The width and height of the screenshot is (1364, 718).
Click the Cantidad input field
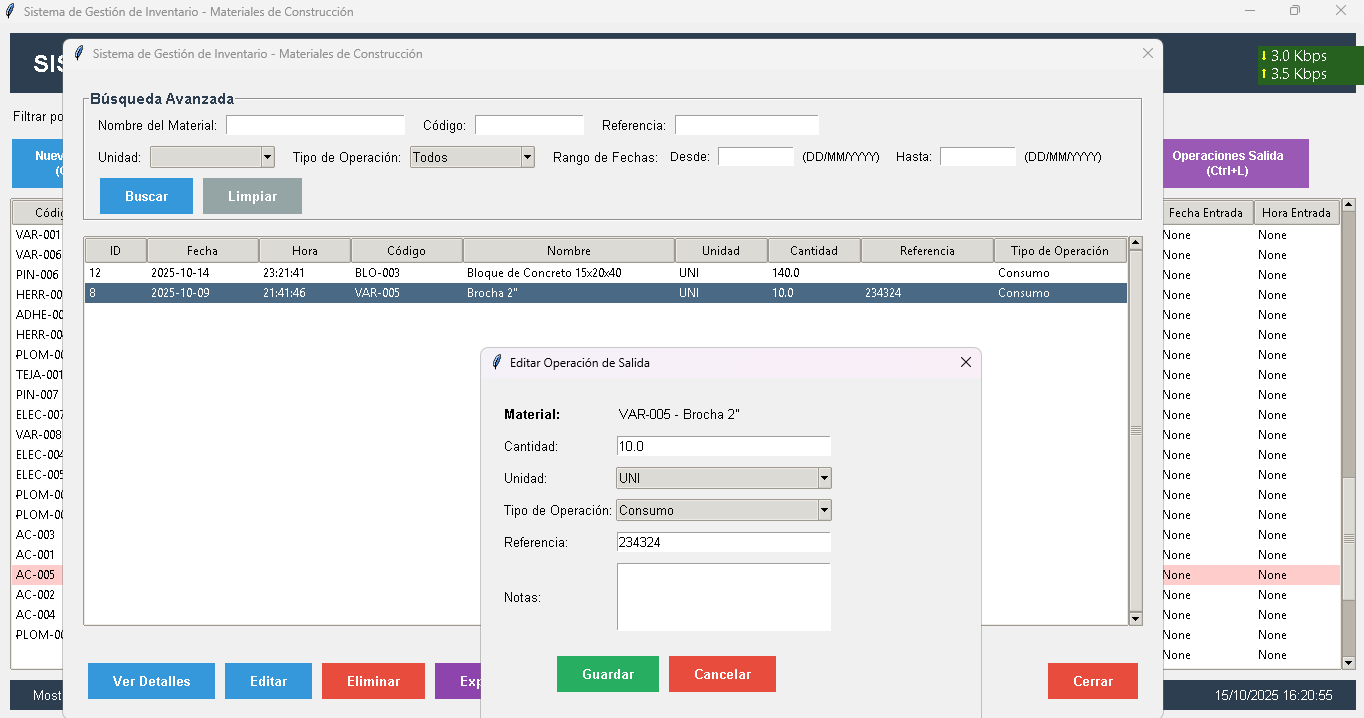click(723, 446)
